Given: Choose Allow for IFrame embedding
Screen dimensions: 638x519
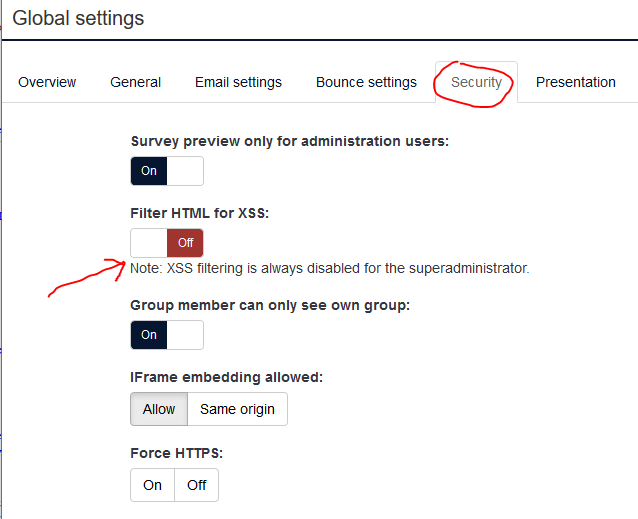Looking at the screenshot, I should click(x=159, y=409).
